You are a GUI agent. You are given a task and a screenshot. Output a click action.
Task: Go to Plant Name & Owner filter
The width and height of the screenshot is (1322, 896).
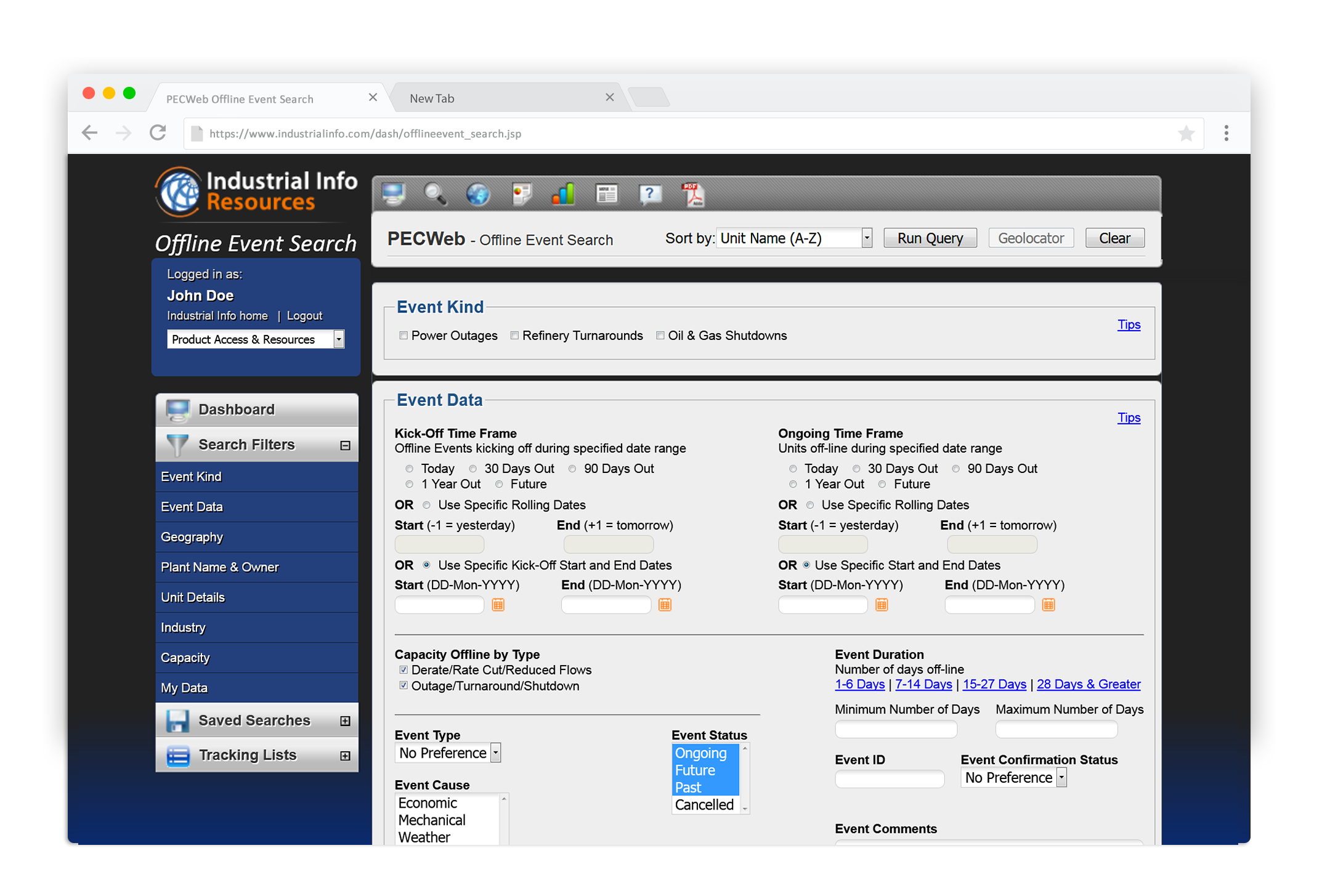point(257,567)
